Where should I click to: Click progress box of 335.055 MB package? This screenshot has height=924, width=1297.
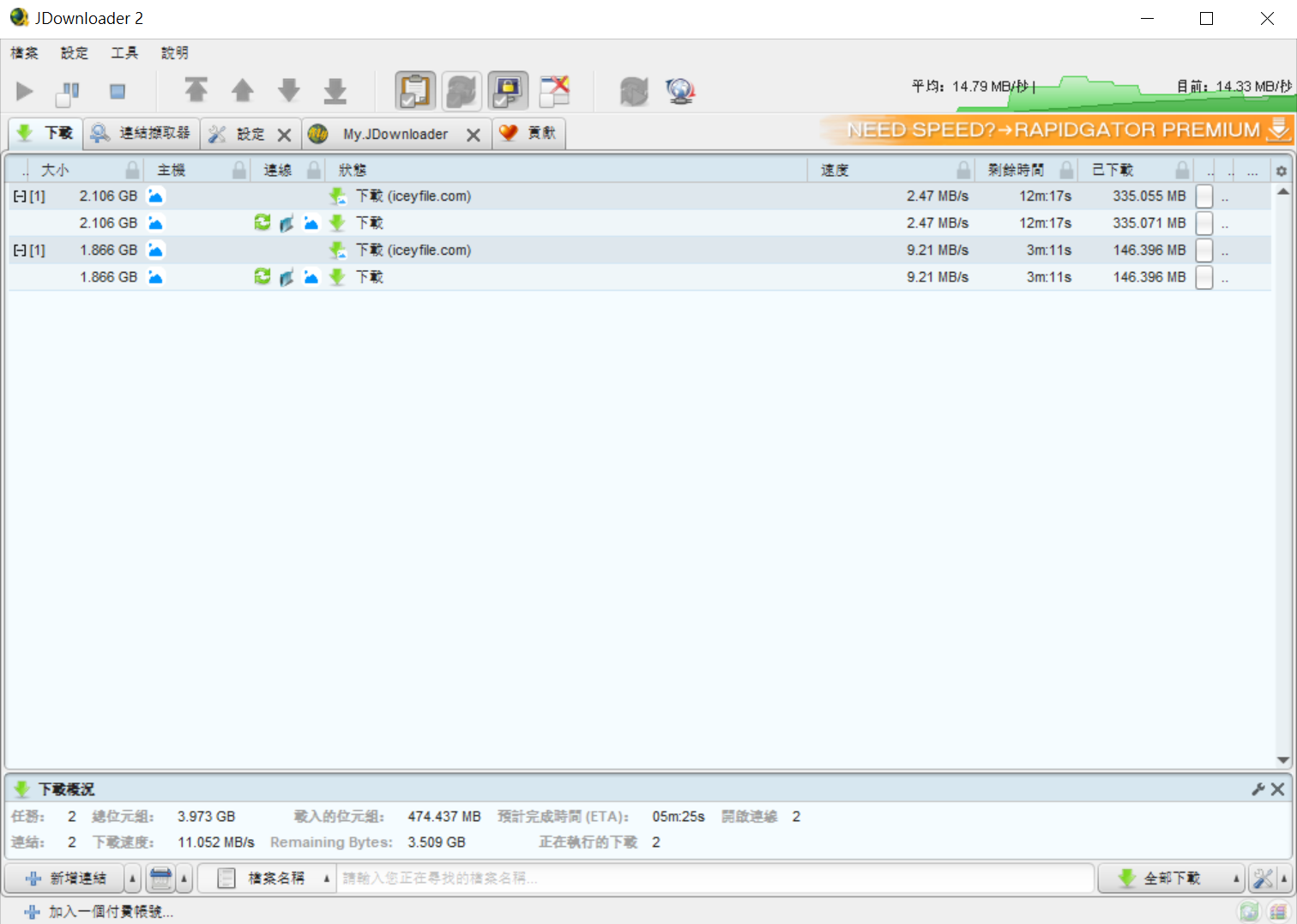tap(1204, 196)
